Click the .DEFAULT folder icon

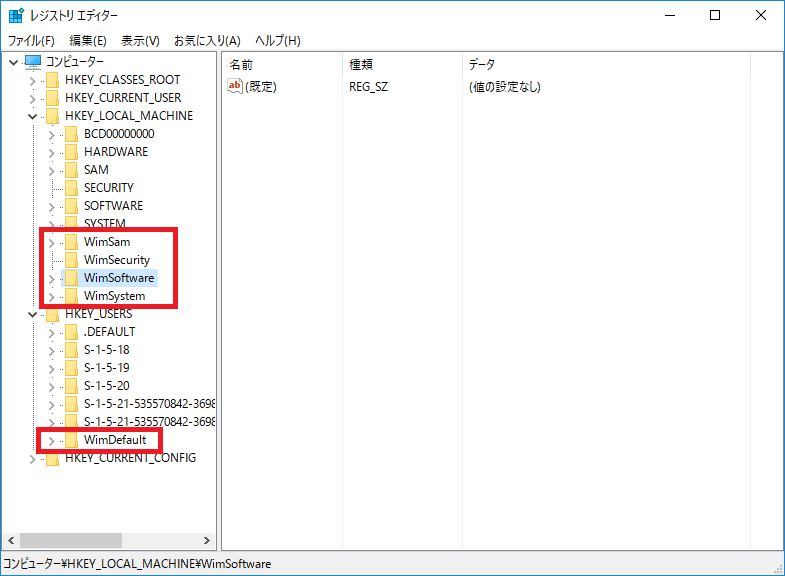tap(72, 332)
